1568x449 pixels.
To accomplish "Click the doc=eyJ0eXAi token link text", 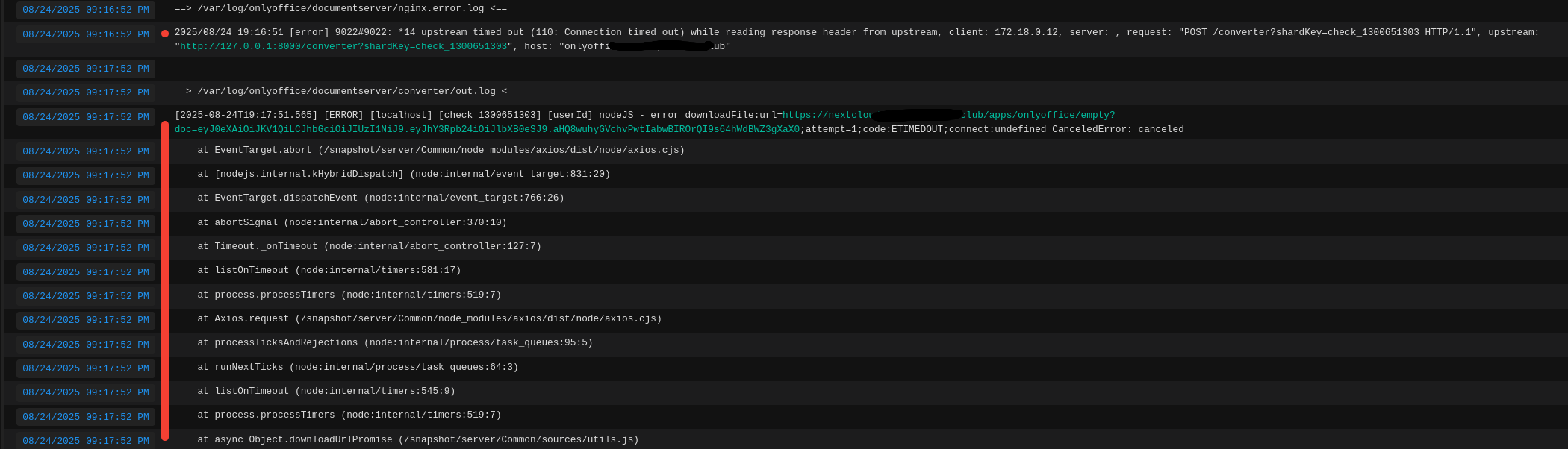I will (486, 129).
